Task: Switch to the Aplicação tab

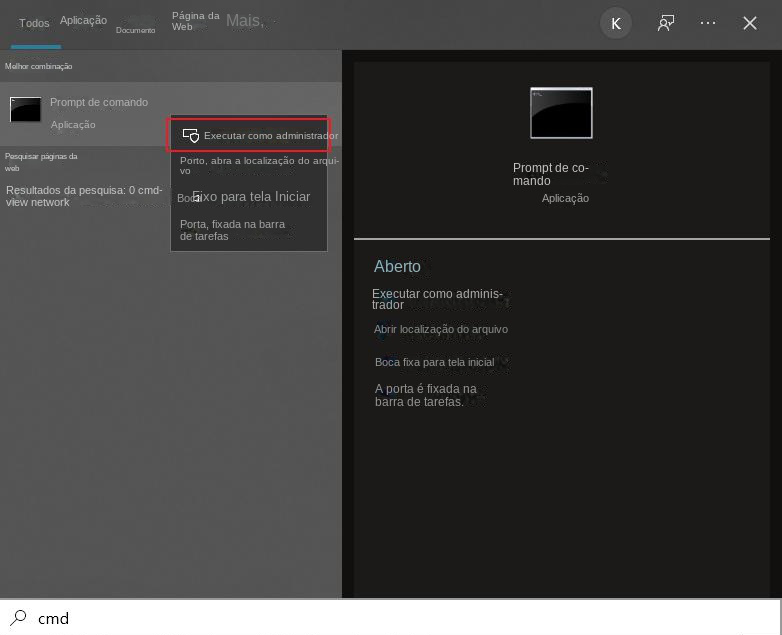Action: (x=83, y=20)
